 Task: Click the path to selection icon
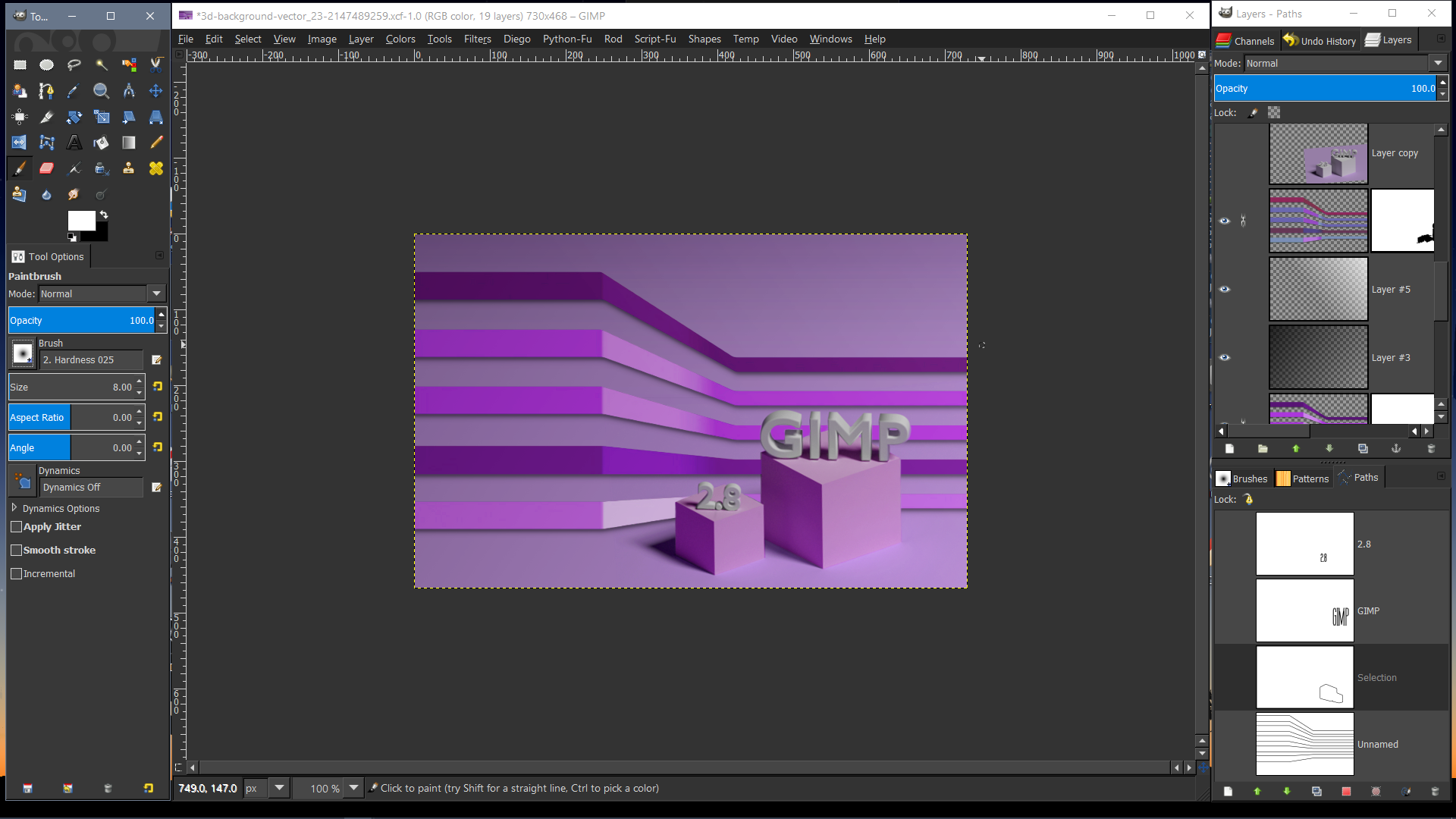(x=1346, y=792)
